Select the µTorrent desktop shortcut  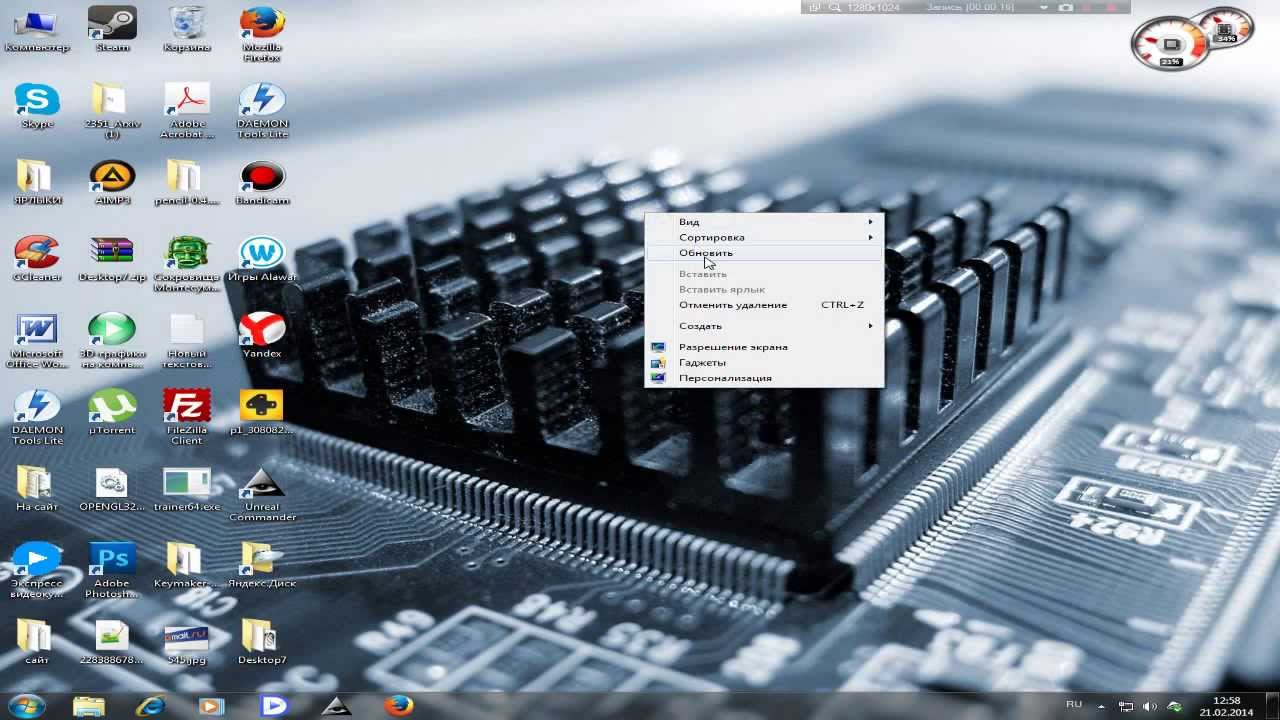112,412
